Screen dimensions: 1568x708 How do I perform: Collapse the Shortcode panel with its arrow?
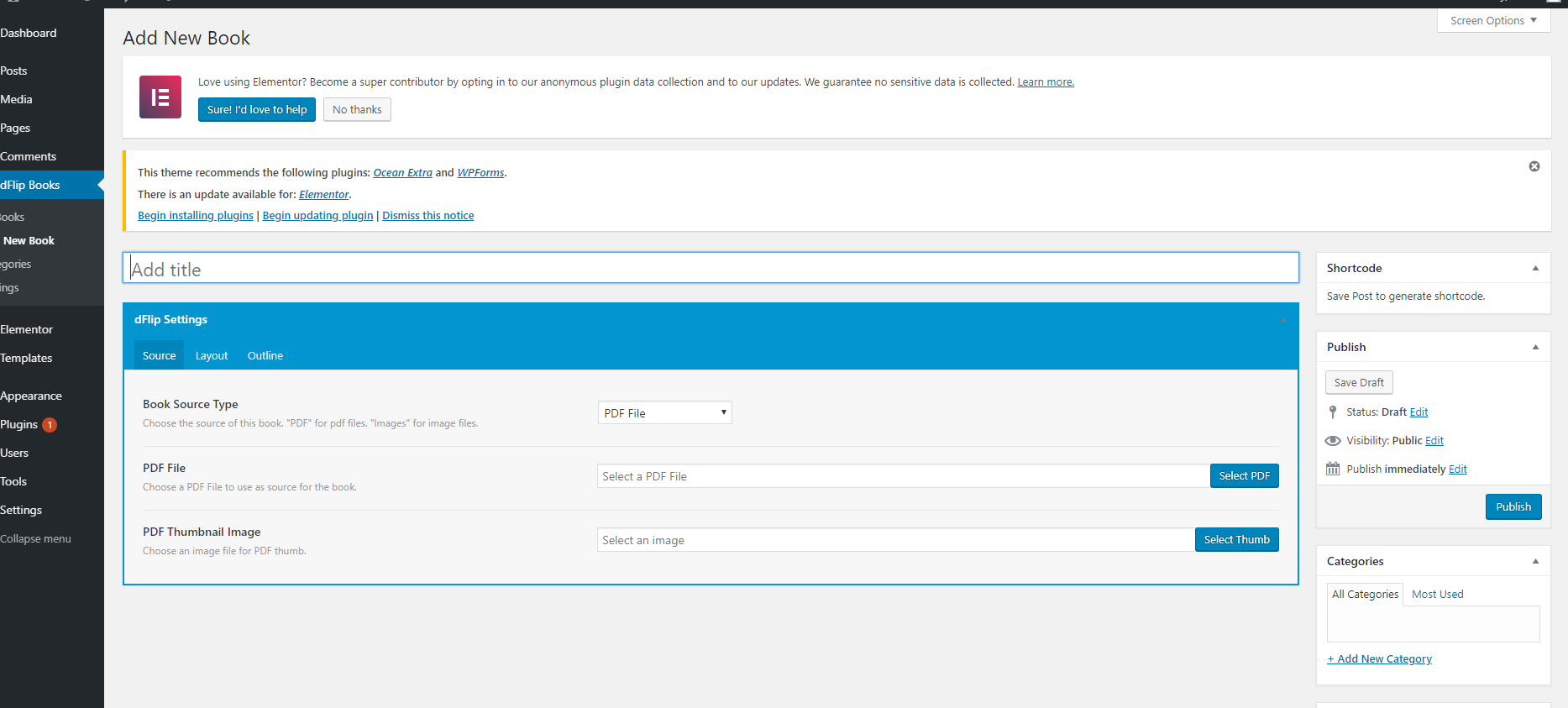click(x=1535, y=268)
